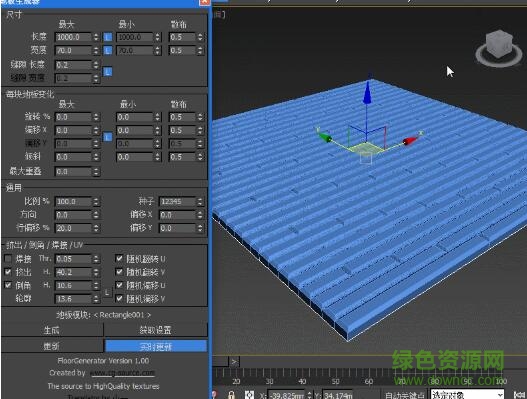Screen dimensions: 527x399
Task: Click the extrude H. field showing 40.2
Action: (73, 272)
